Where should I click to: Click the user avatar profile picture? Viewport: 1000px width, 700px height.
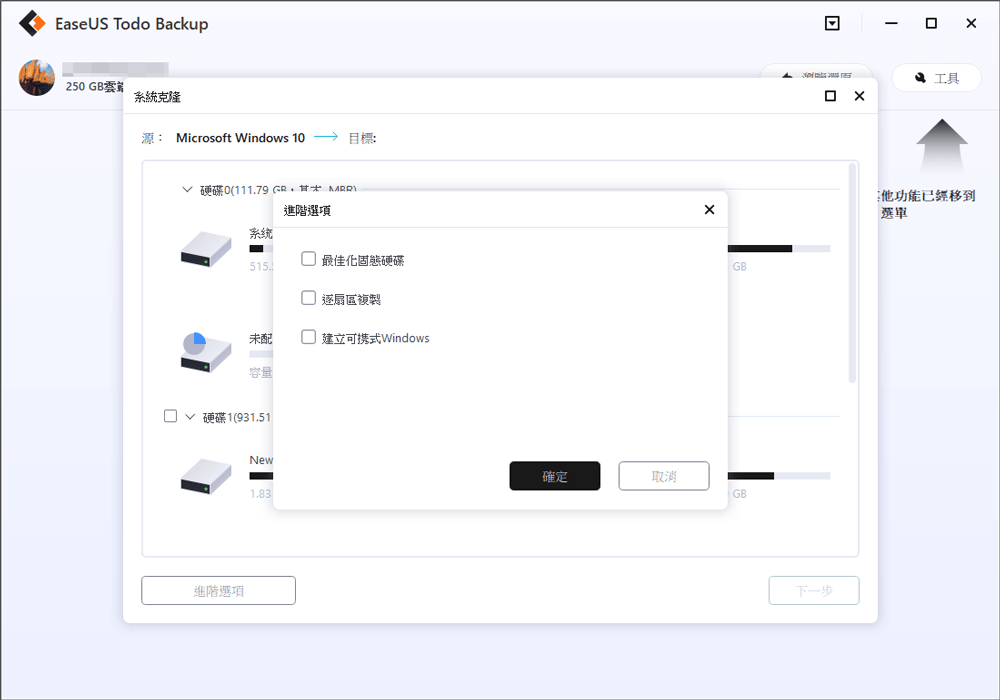pyautogui.click(x=36, y=77)
